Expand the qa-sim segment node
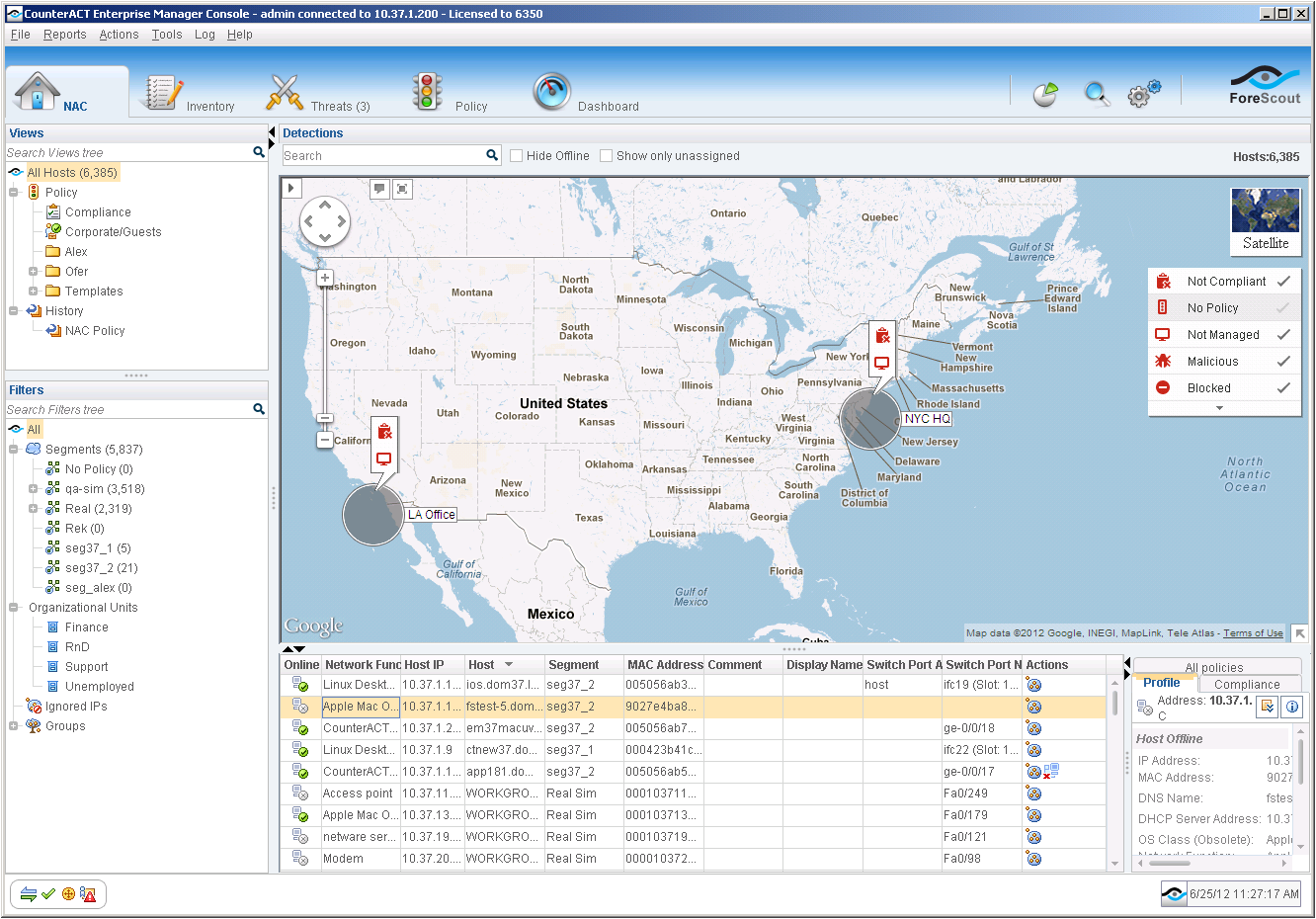This screenshot has width=1316, height=919. tap(33, 488)
